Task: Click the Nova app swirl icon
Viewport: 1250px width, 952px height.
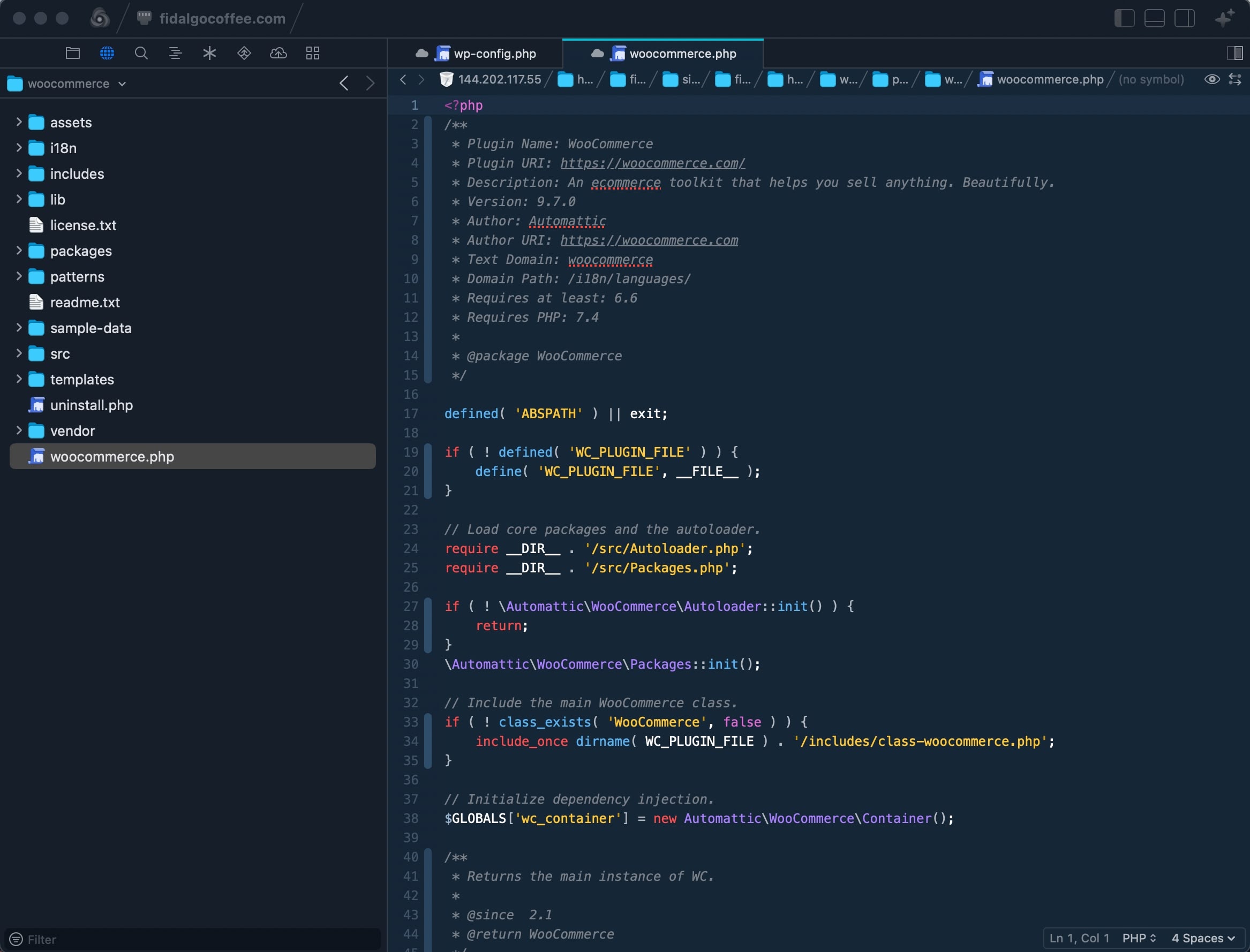Action: pyautogui.click(x=100, y=18)
